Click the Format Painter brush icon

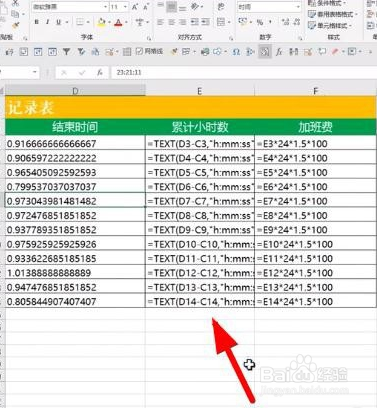point(15,25)
